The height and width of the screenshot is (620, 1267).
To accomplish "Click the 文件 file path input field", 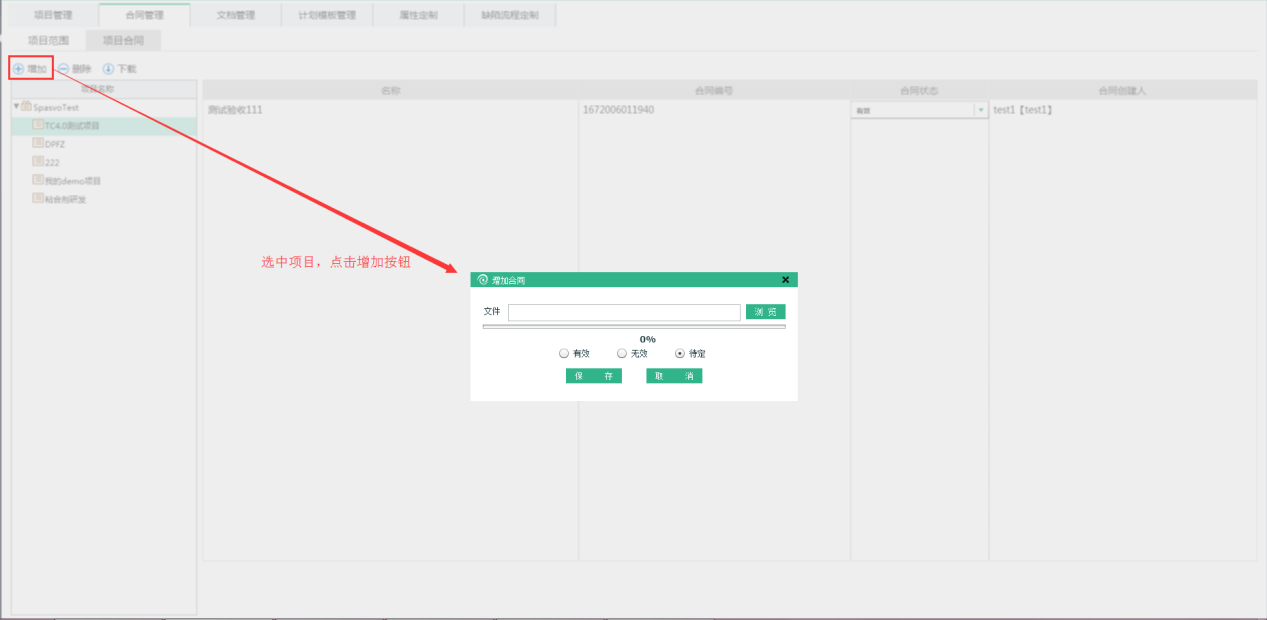I will point(624,312).
